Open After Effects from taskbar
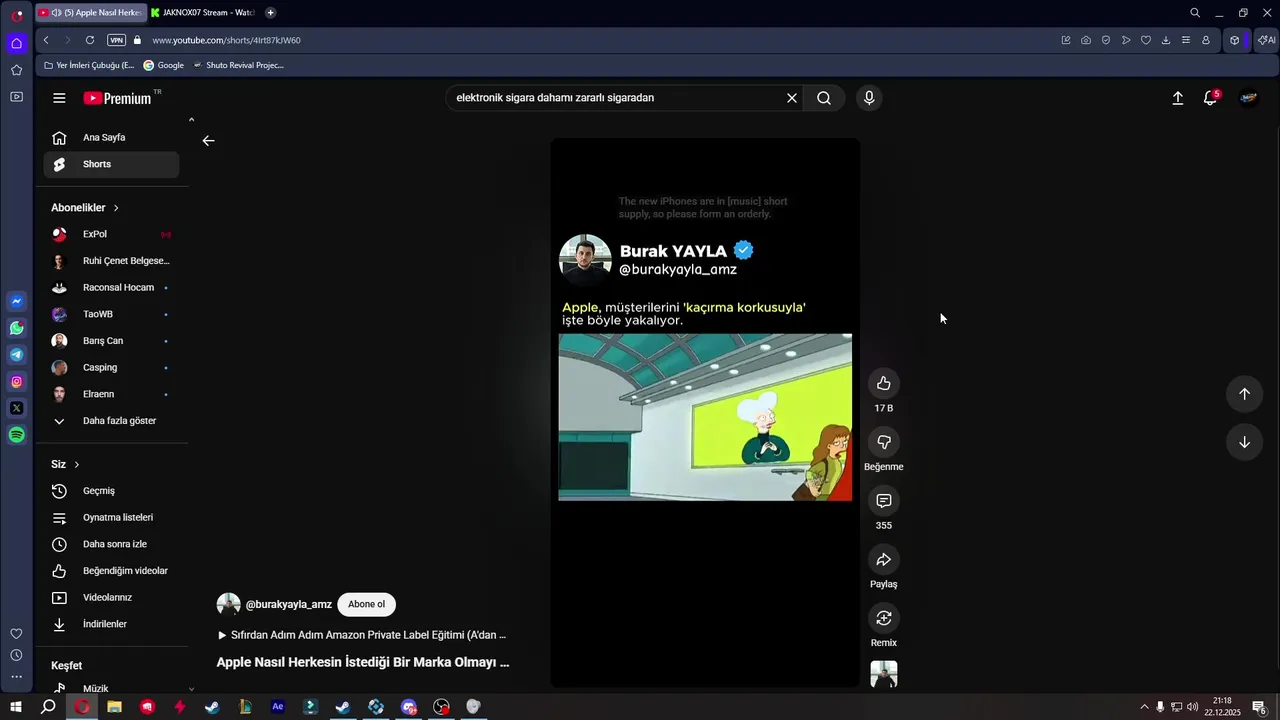Screen dimensions: 1280x720 278,707
